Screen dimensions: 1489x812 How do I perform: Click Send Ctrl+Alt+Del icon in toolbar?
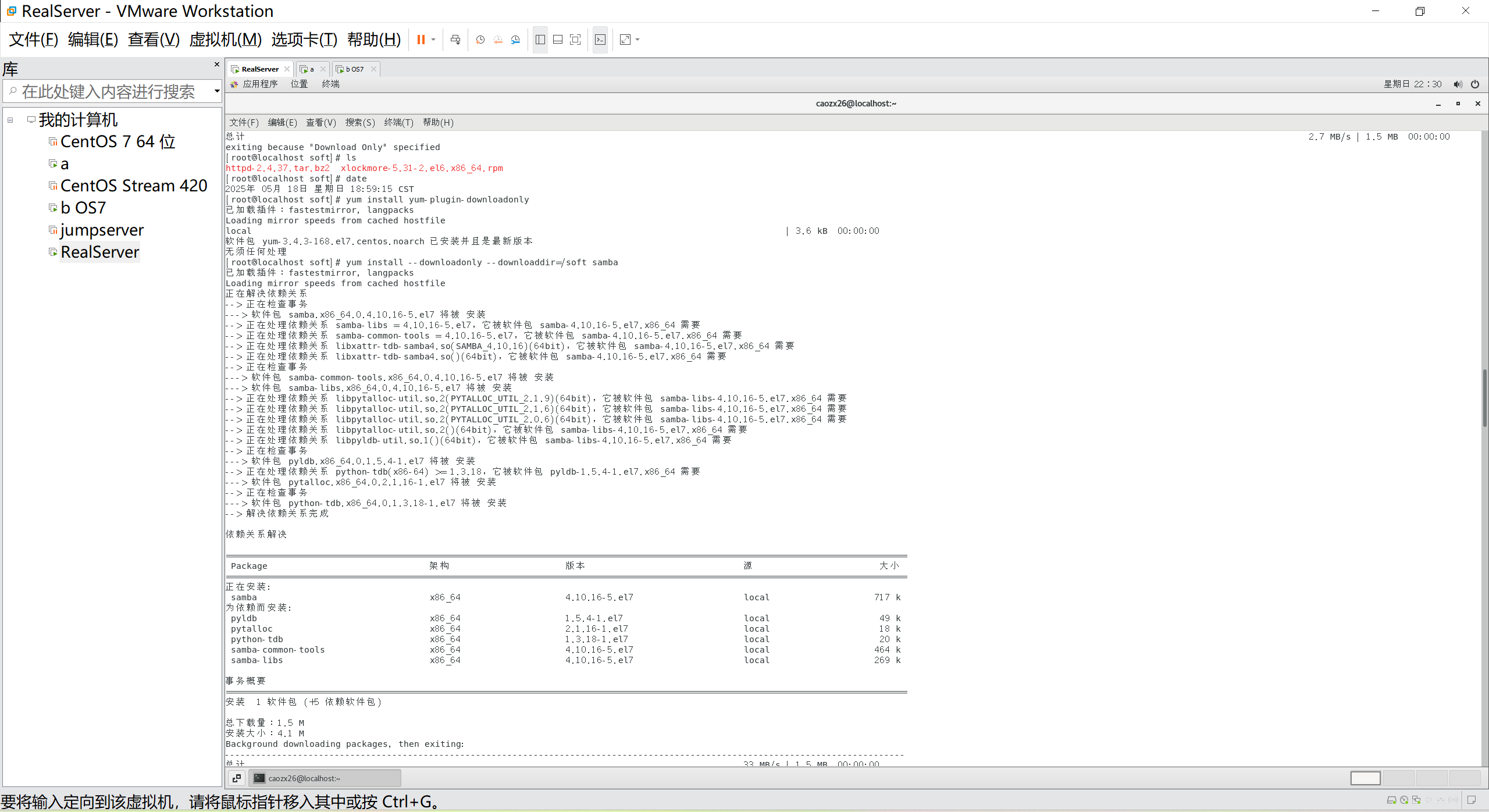(x=455, y=40)
